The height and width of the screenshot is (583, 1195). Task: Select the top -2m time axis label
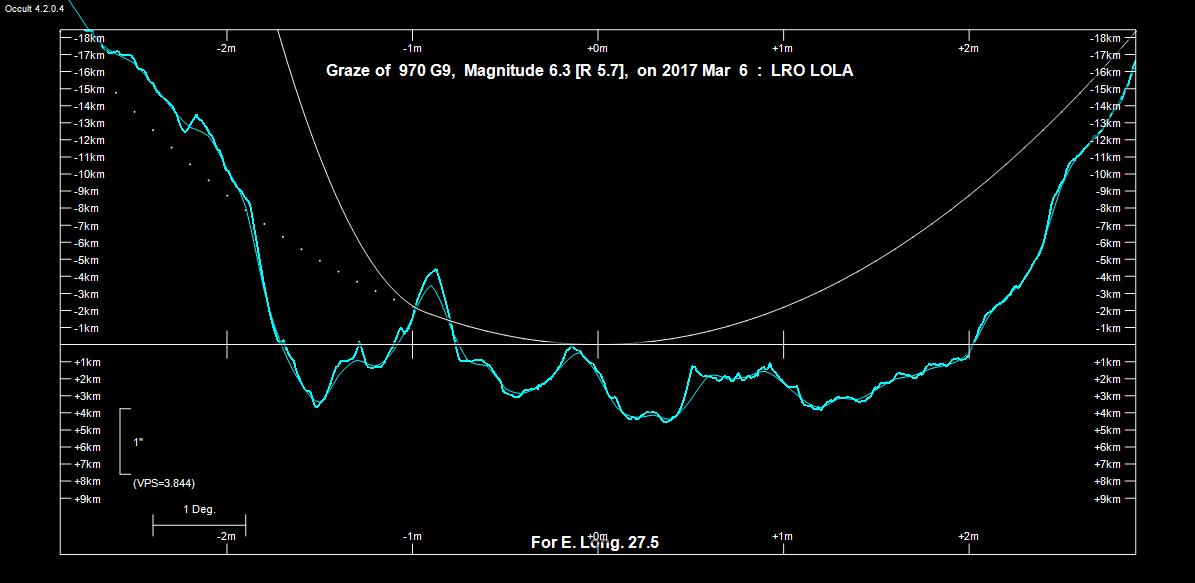pos(226,48)
